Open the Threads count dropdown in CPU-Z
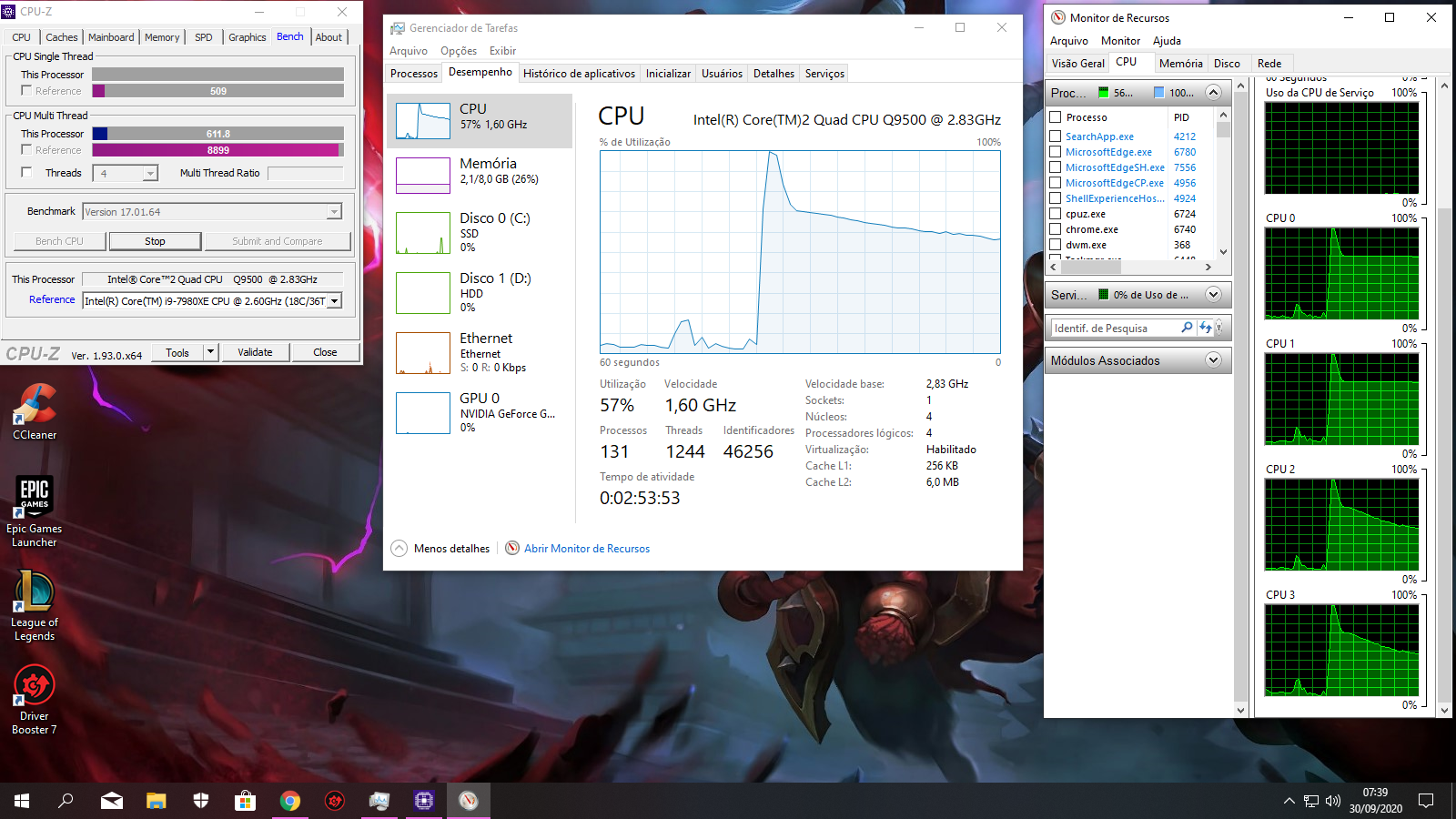This screenshot has height=819, width=1456. point(151,173)
